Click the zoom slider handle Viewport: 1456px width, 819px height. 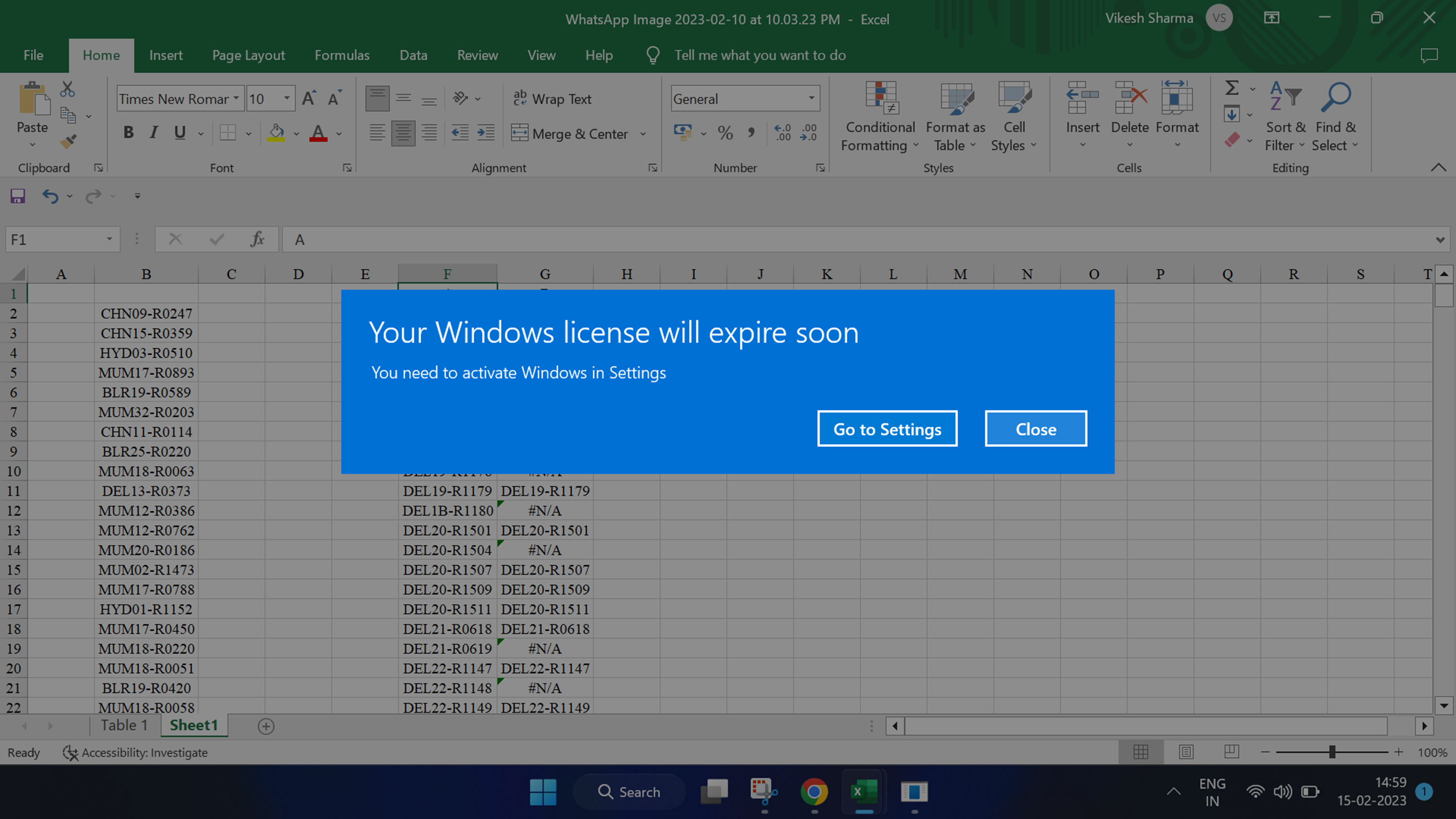pos(1332,752)
